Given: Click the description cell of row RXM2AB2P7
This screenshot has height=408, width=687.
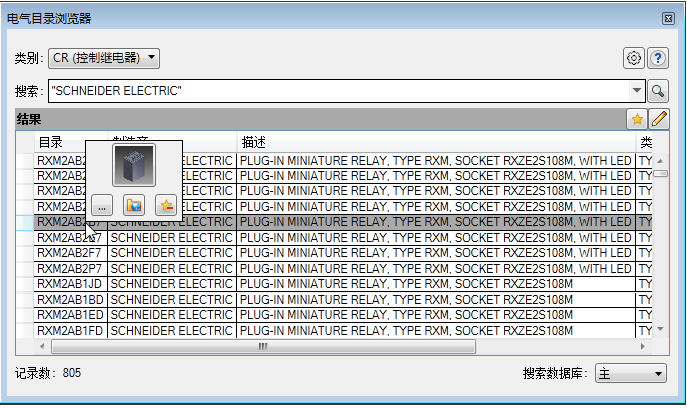Looking at the screenshot, I should click(x=436, y=269).
